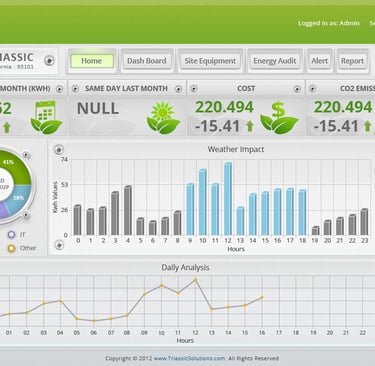Viewport: 375px width, 366px height.
Task: Click the 220.494 value in CO2 panel
Action: pyautogui.click(x=343, y=107)
